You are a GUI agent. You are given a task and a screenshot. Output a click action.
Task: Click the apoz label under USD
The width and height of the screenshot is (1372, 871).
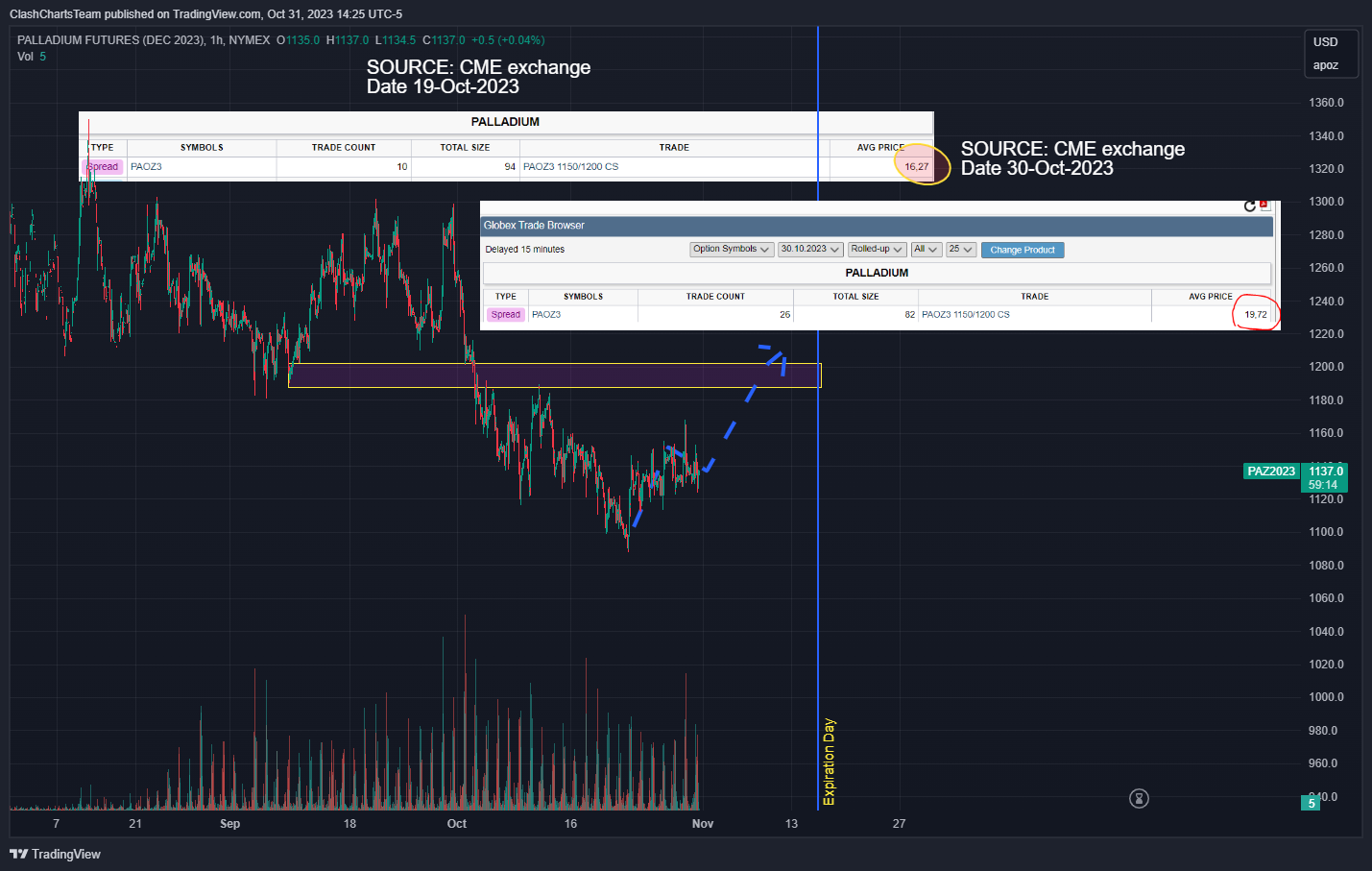1326,65
